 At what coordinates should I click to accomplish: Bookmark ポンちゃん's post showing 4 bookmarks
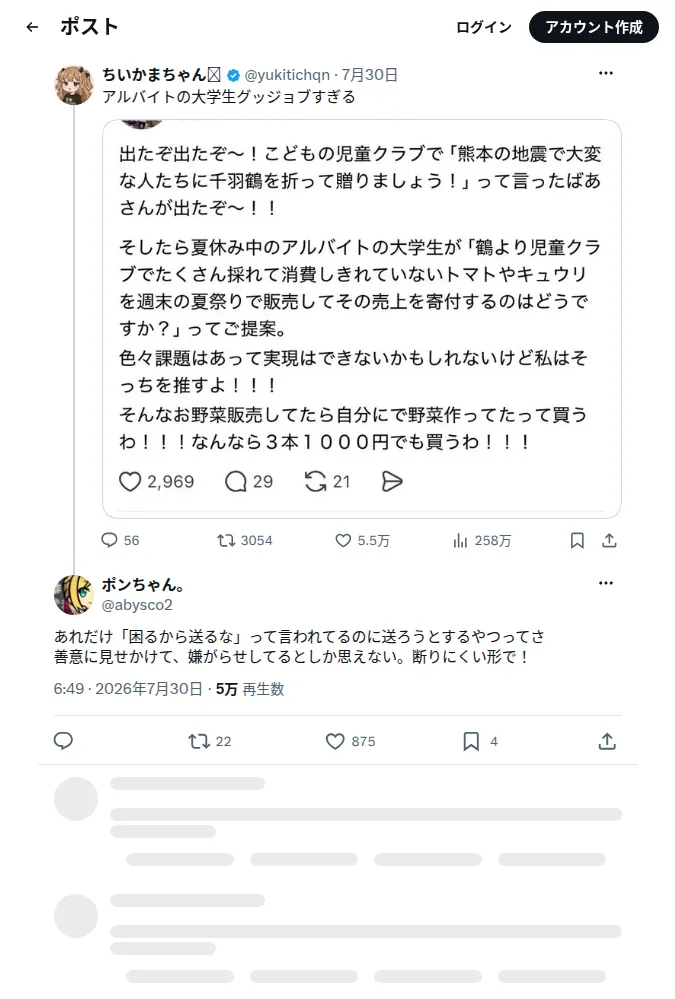click(480, 741)
